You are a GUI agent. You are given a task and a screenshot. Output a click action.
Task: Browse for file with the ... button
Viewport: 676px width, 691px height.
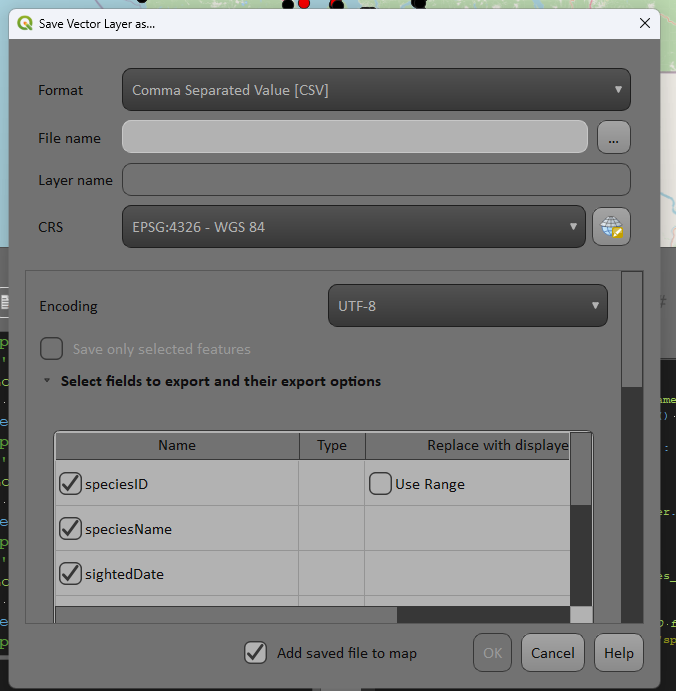tap(613, 137)
